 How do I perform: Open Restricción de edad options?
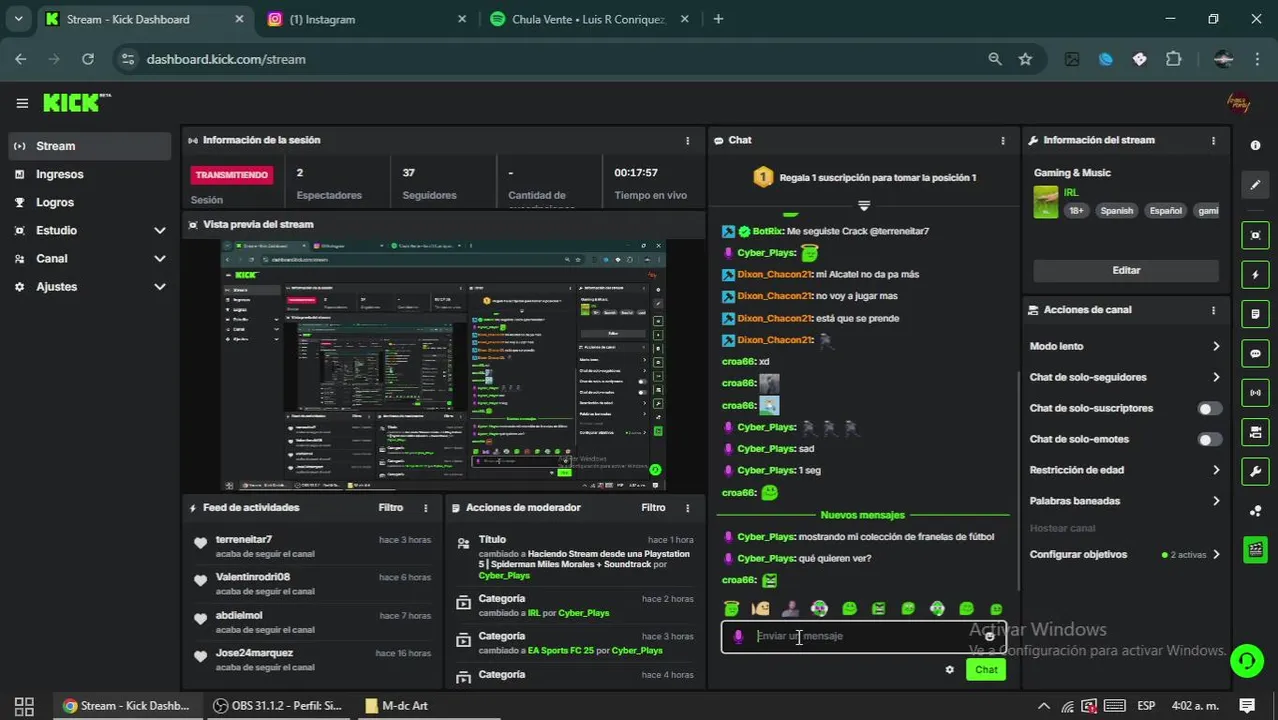tap(1125, 470)
